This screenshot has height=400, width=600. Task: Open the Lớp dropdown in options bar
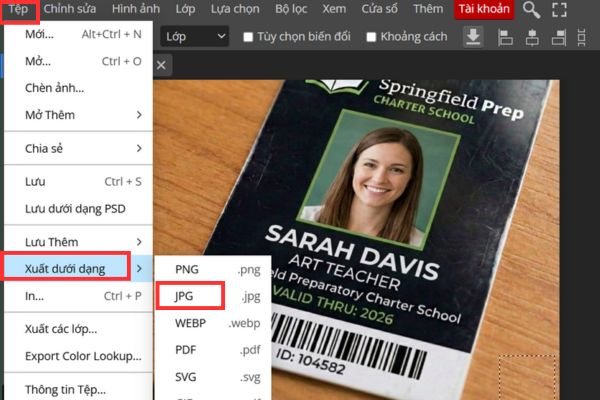pyautogui.click(x=194, y=36)
